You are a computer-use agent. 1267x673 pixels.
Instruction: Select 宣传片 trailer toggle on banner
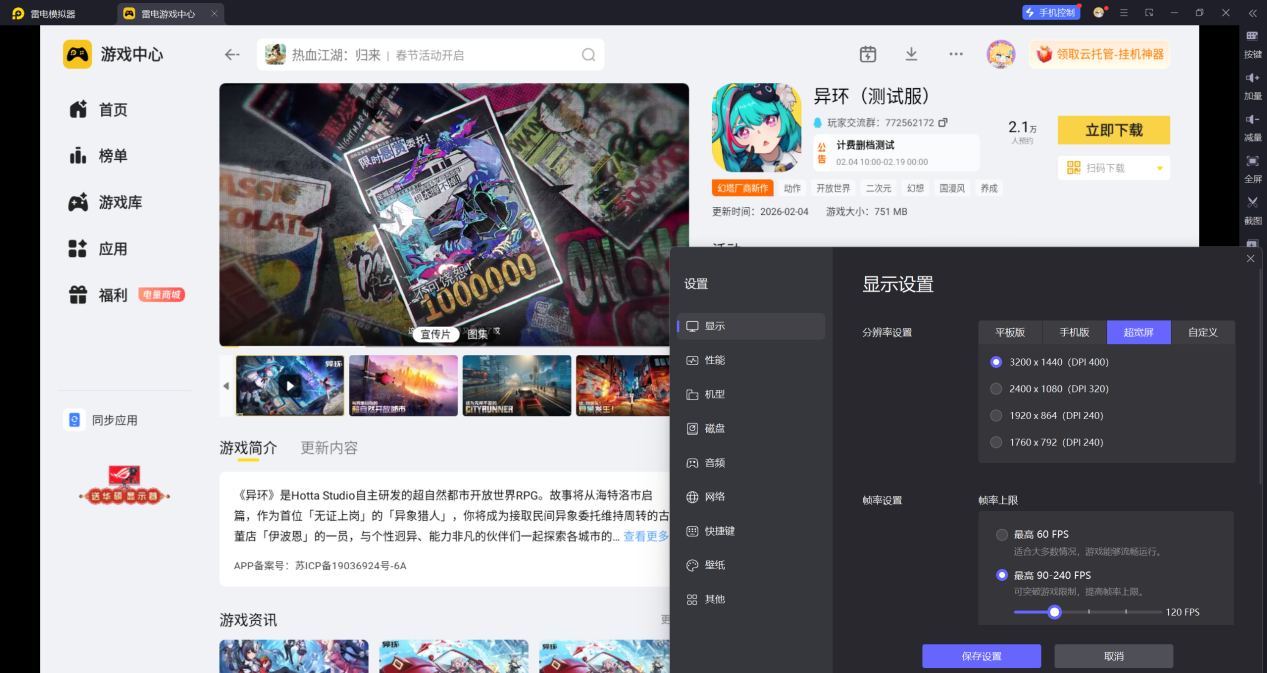click(x=435, y=334)
